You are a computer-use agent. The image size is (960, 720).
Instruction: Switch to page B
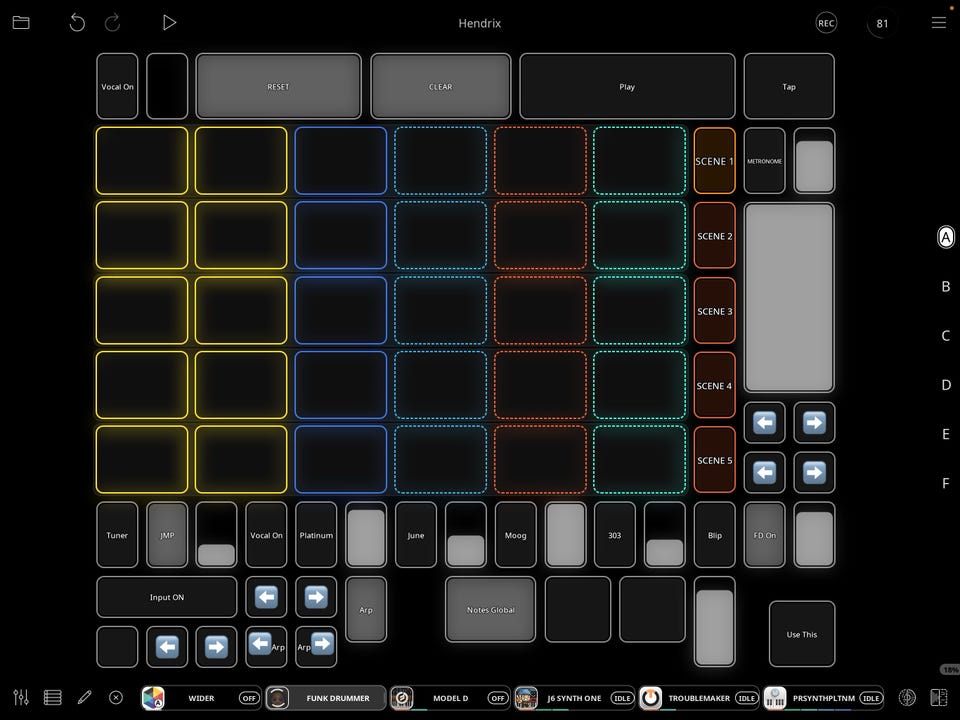click(x=945, y=287)
